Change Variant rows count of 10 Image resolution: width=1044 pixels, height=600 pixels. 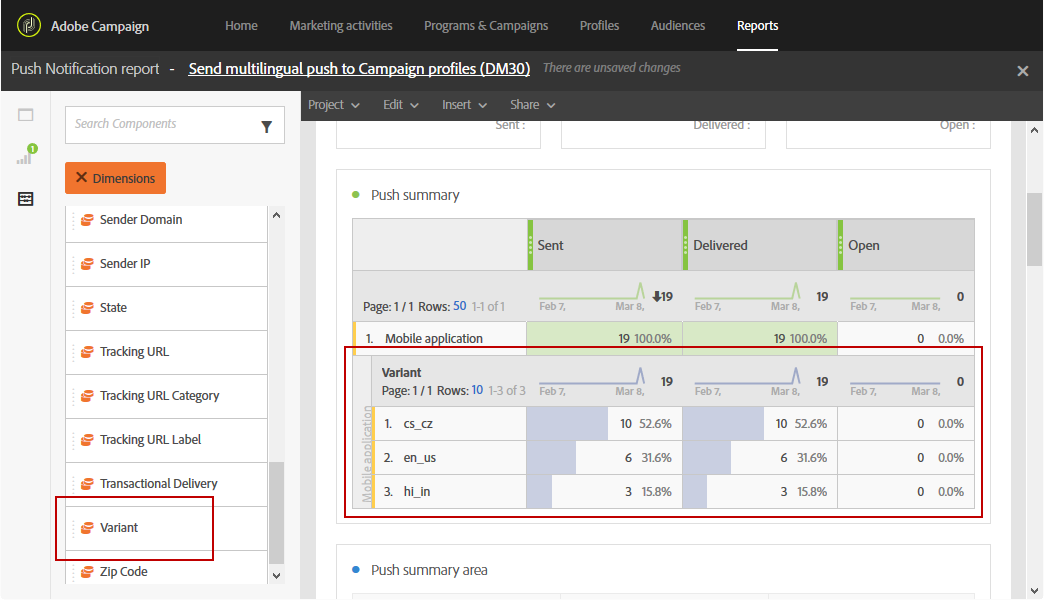point(477,390)
